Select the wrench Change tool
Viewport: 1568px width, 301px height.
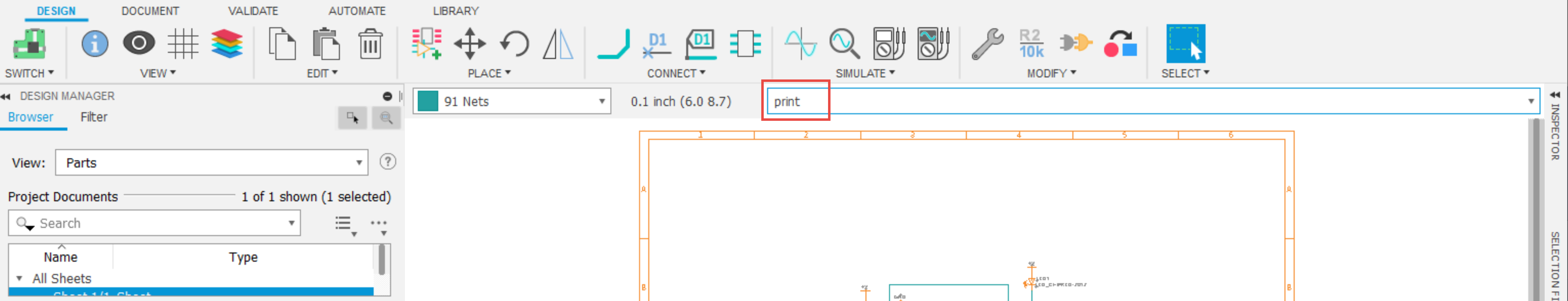click(987, 44)
